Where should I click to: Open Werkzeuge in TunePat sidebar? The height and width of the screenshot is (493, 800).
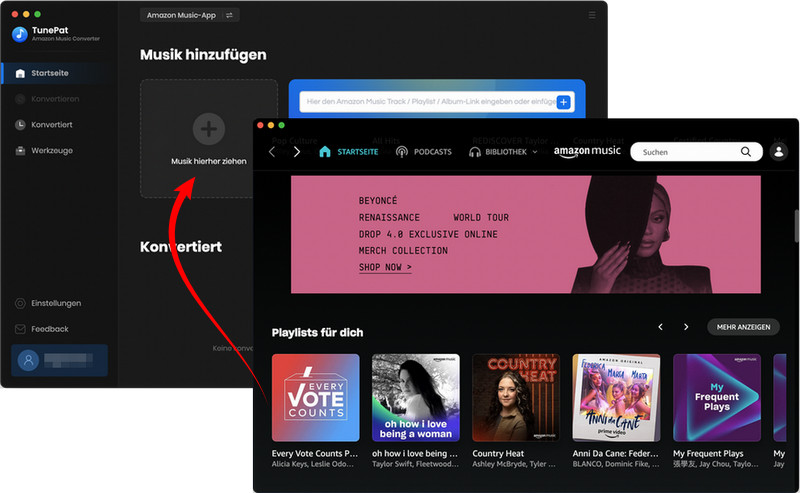(x=52, y=151)
